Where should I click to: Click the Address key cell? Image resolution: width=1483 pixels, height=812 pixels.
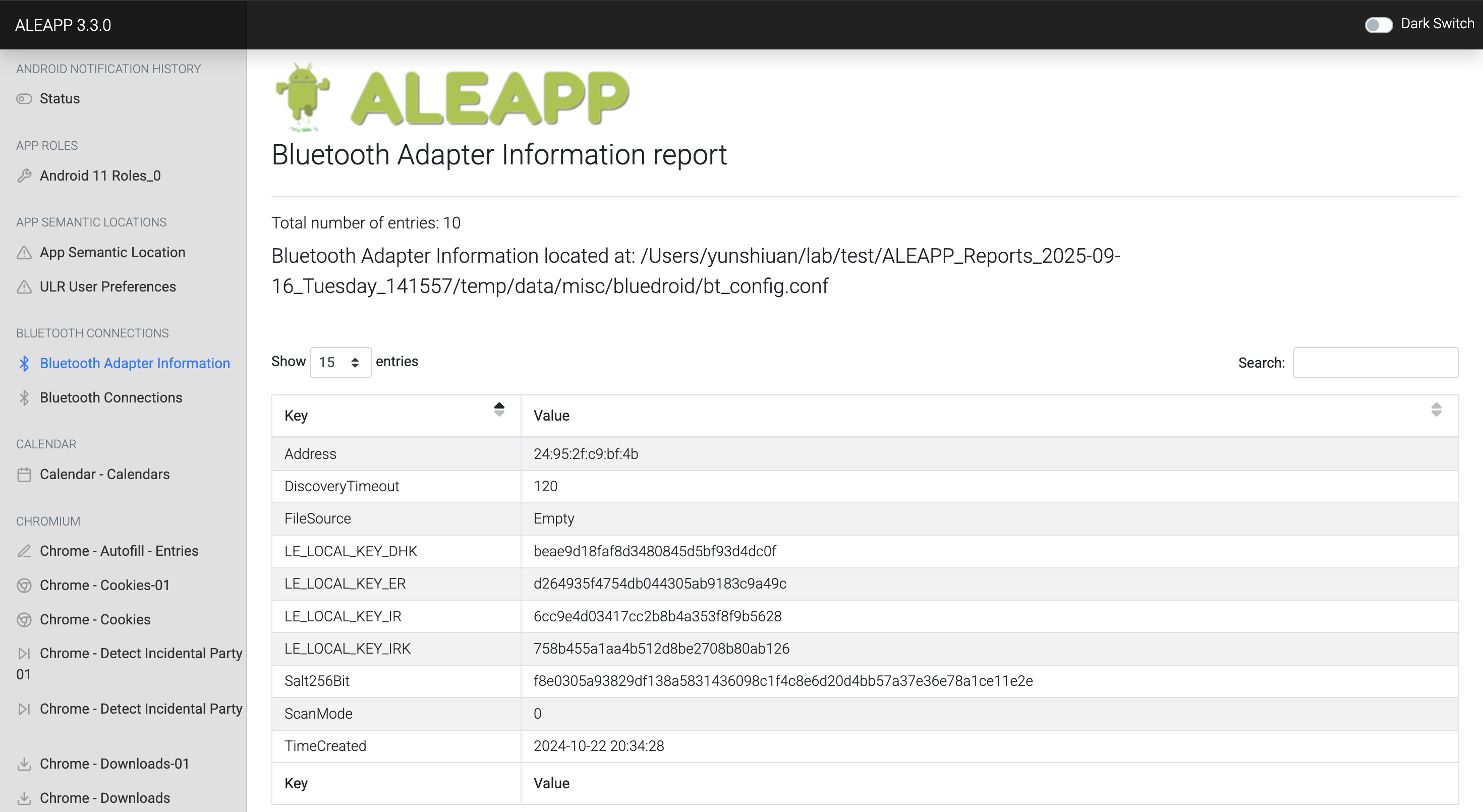(396, 453)
